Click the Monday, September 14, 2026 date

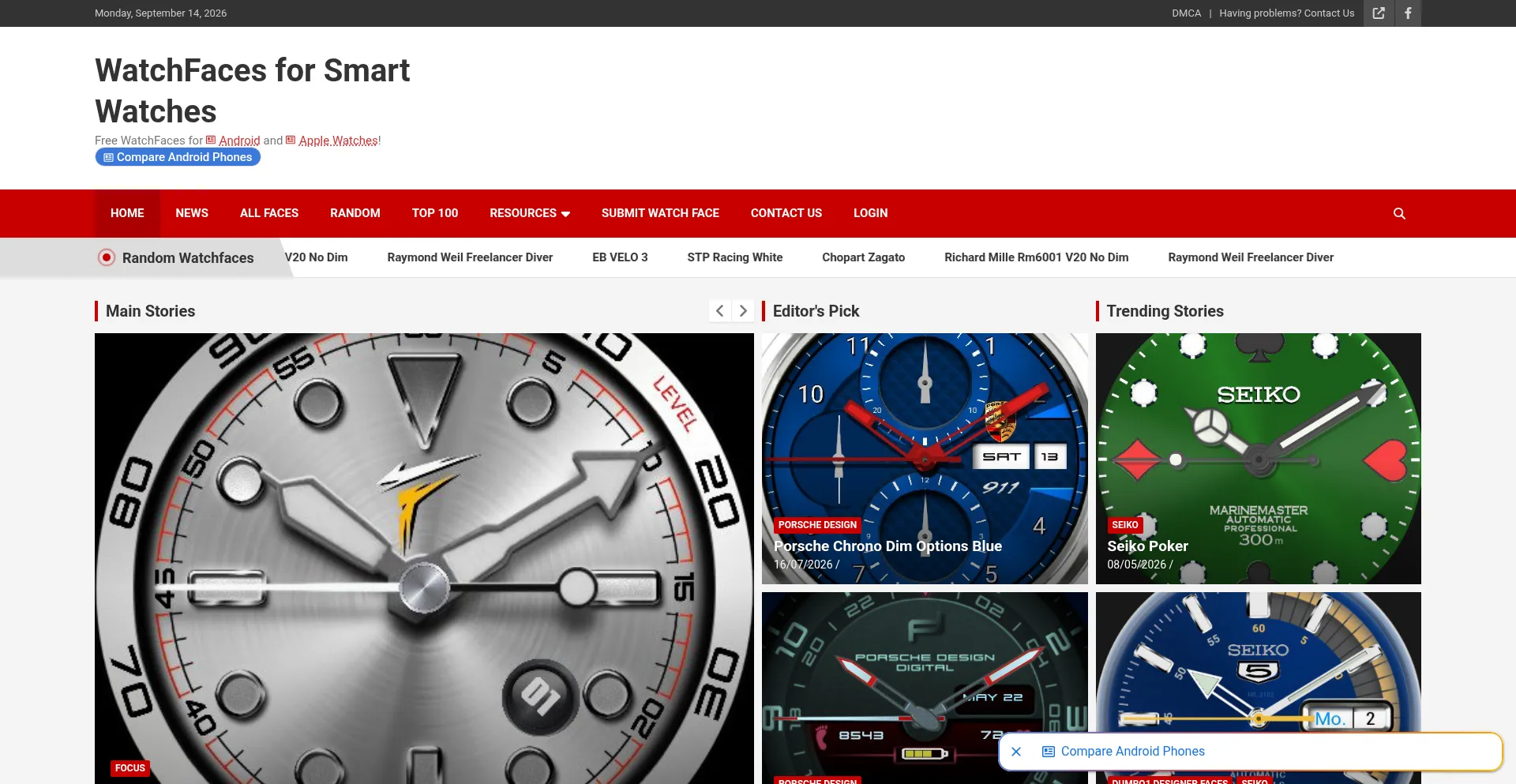160,13
